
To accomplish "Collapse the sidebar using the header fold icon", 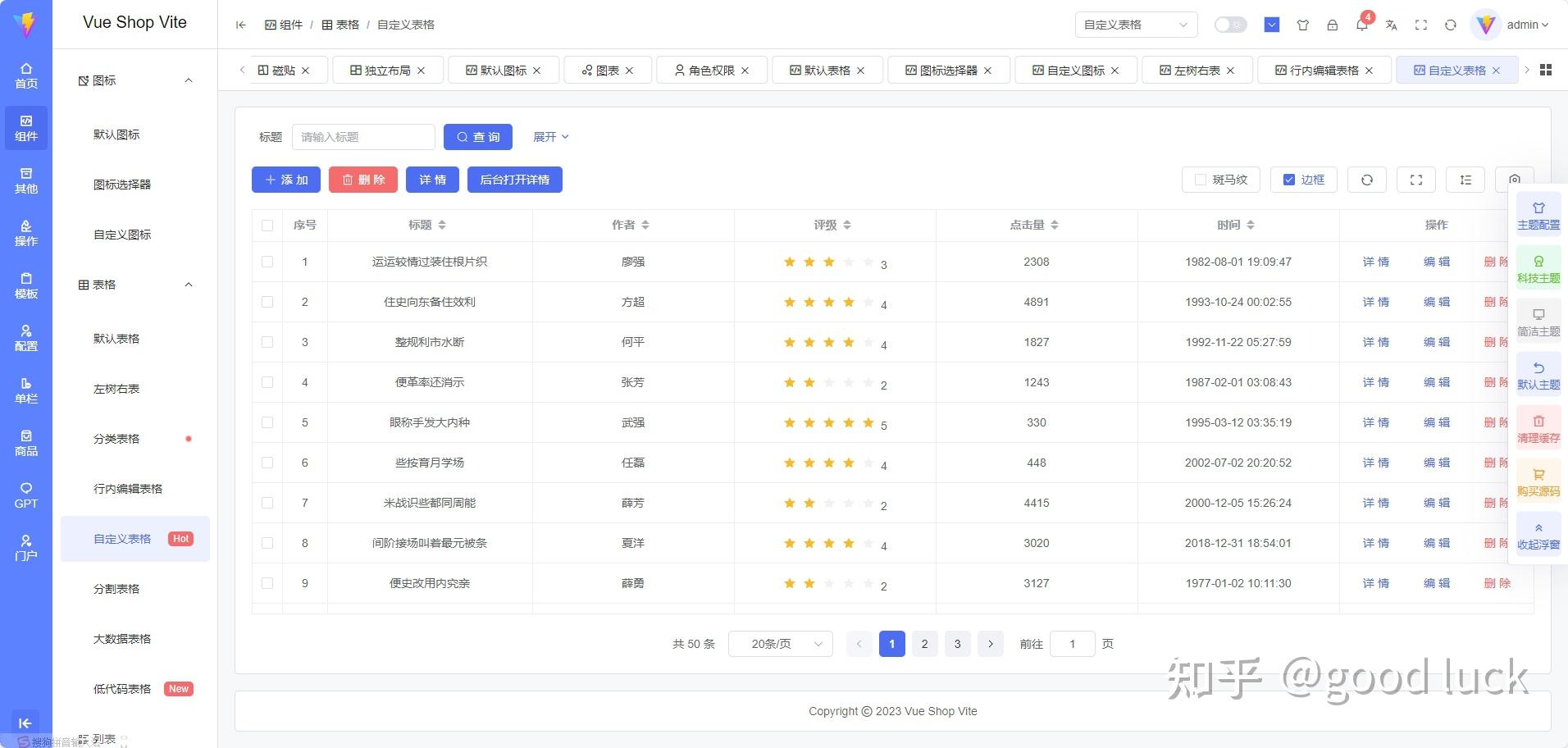I will click(240, 25).
